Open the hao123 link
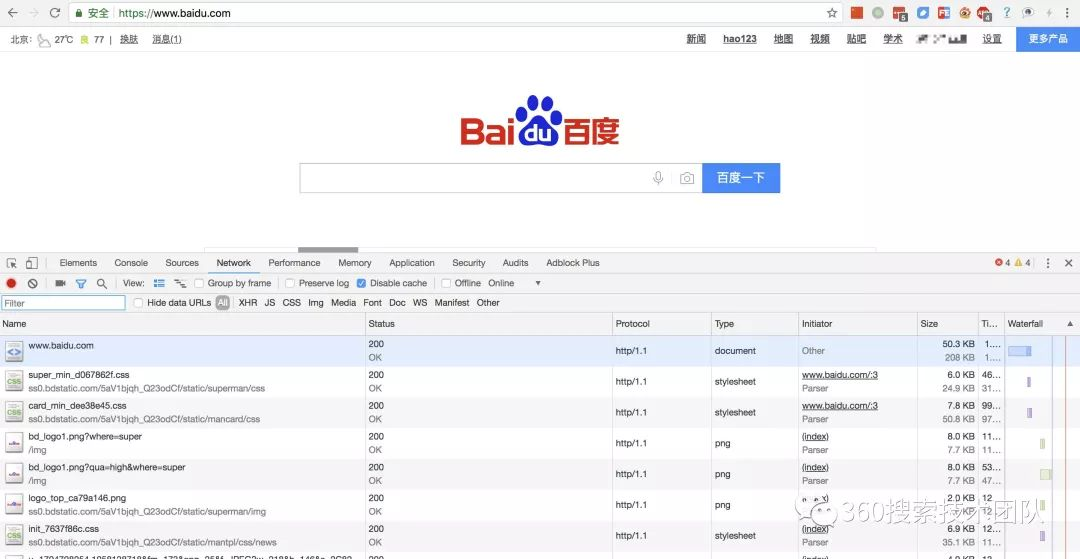Image resolution: width=1080 pixels, height=559 pixels. coord(740,39)
